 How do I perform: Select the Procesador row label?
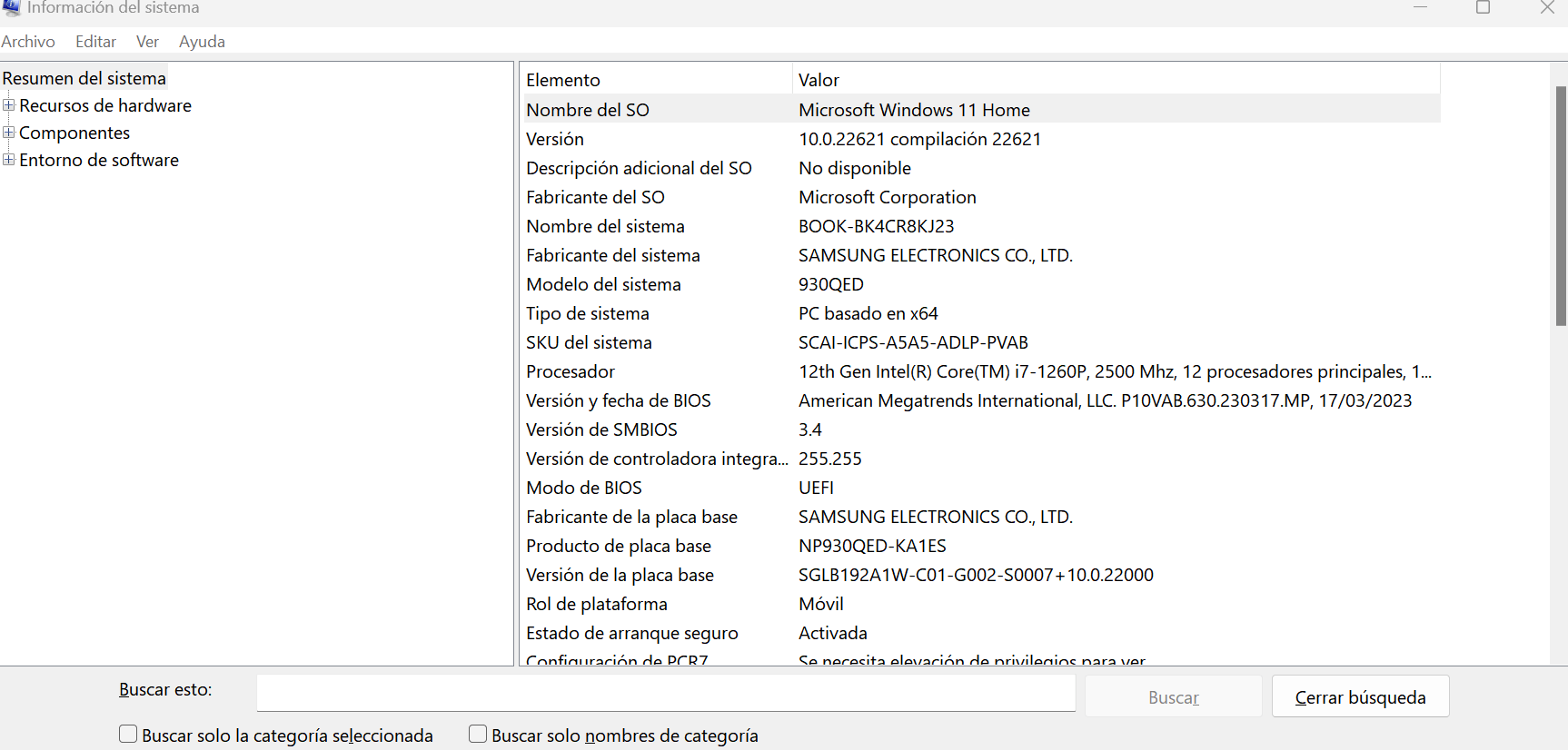coord(571,371)
